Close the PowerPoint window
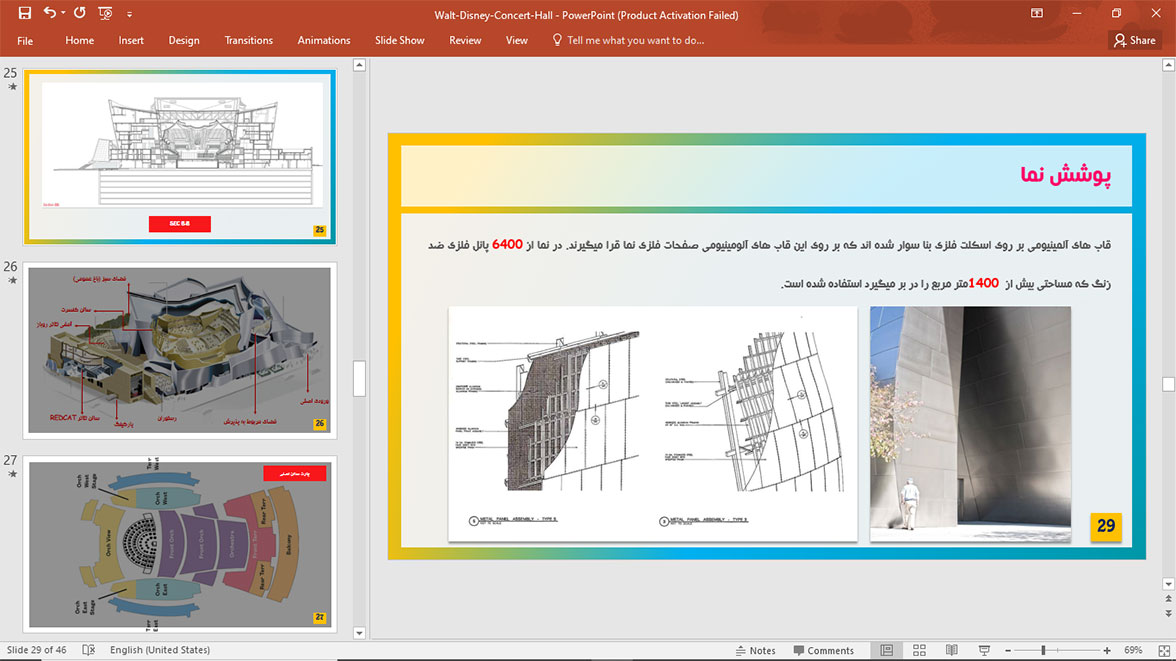This screenshot has height=661, width=1176. (x=1156, y=14)
